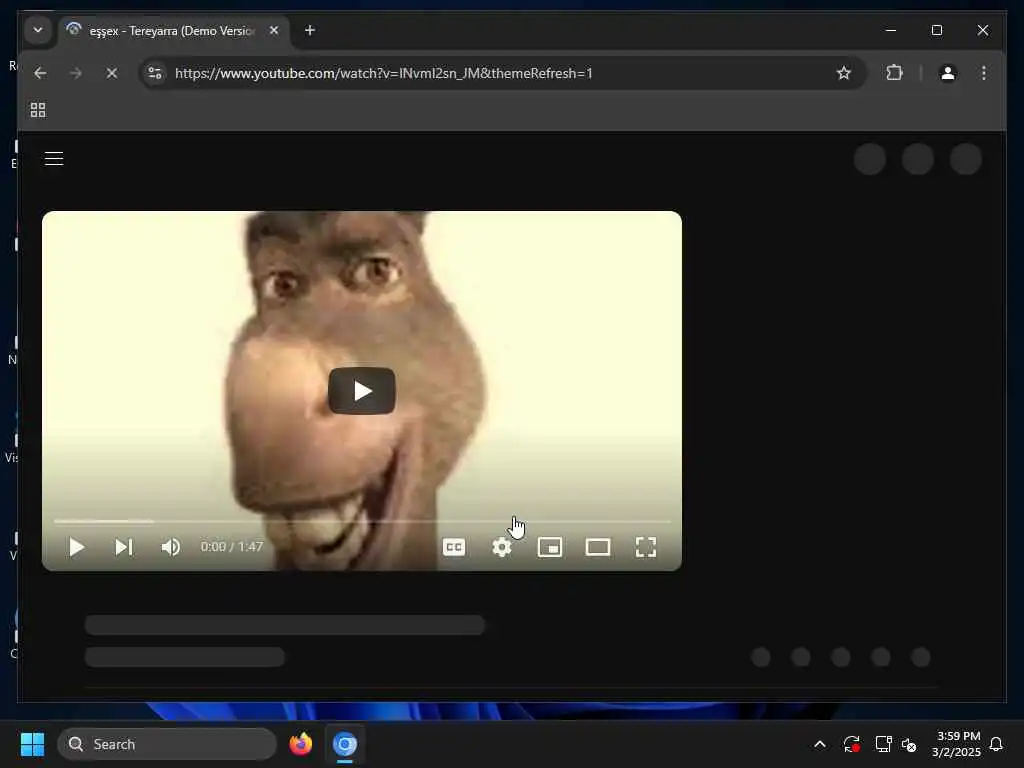Open browser profile account icon
This screenshot has width=1024, height=768.
coord(948,73)
